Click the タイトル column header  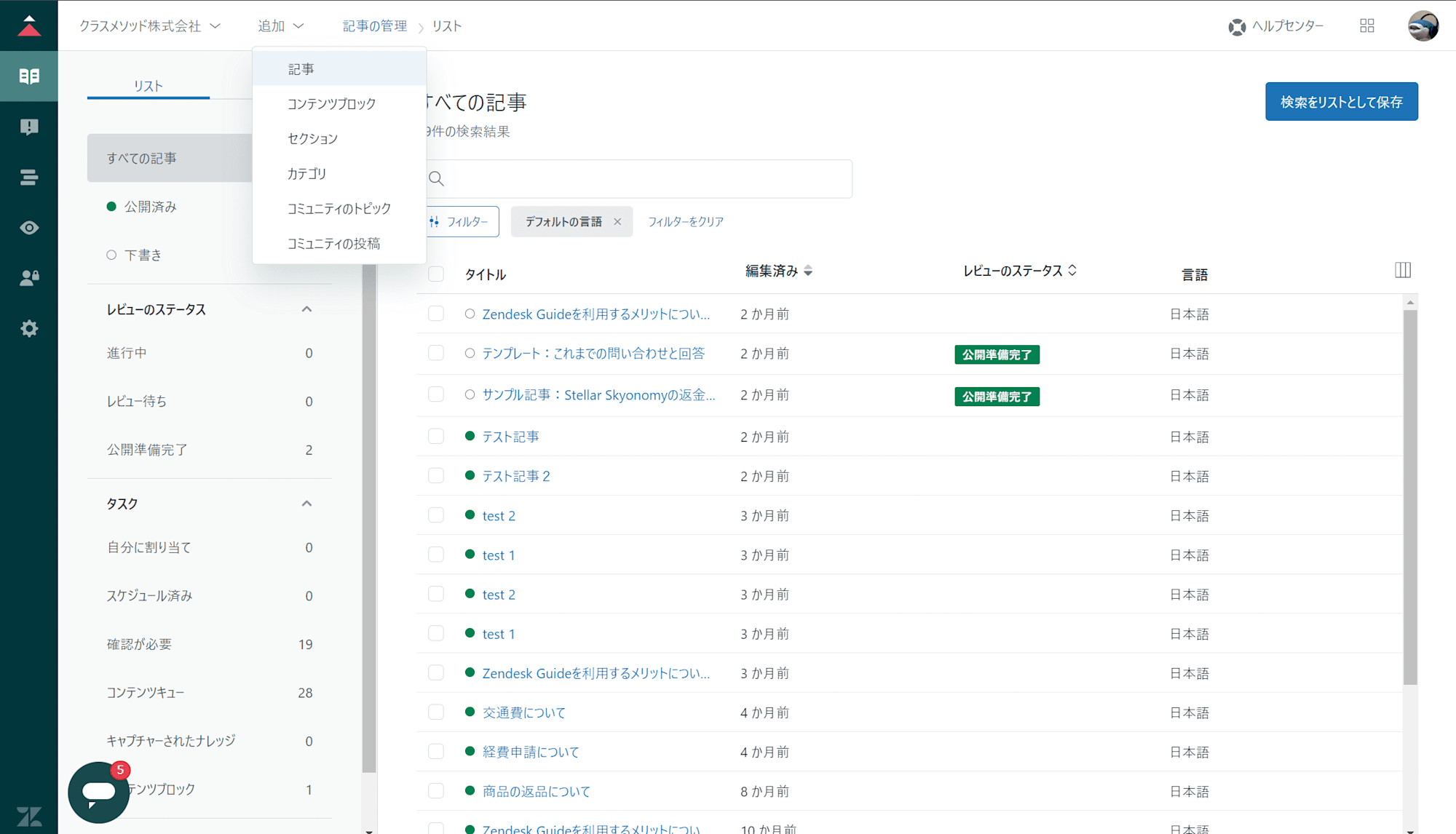(485, 274)
